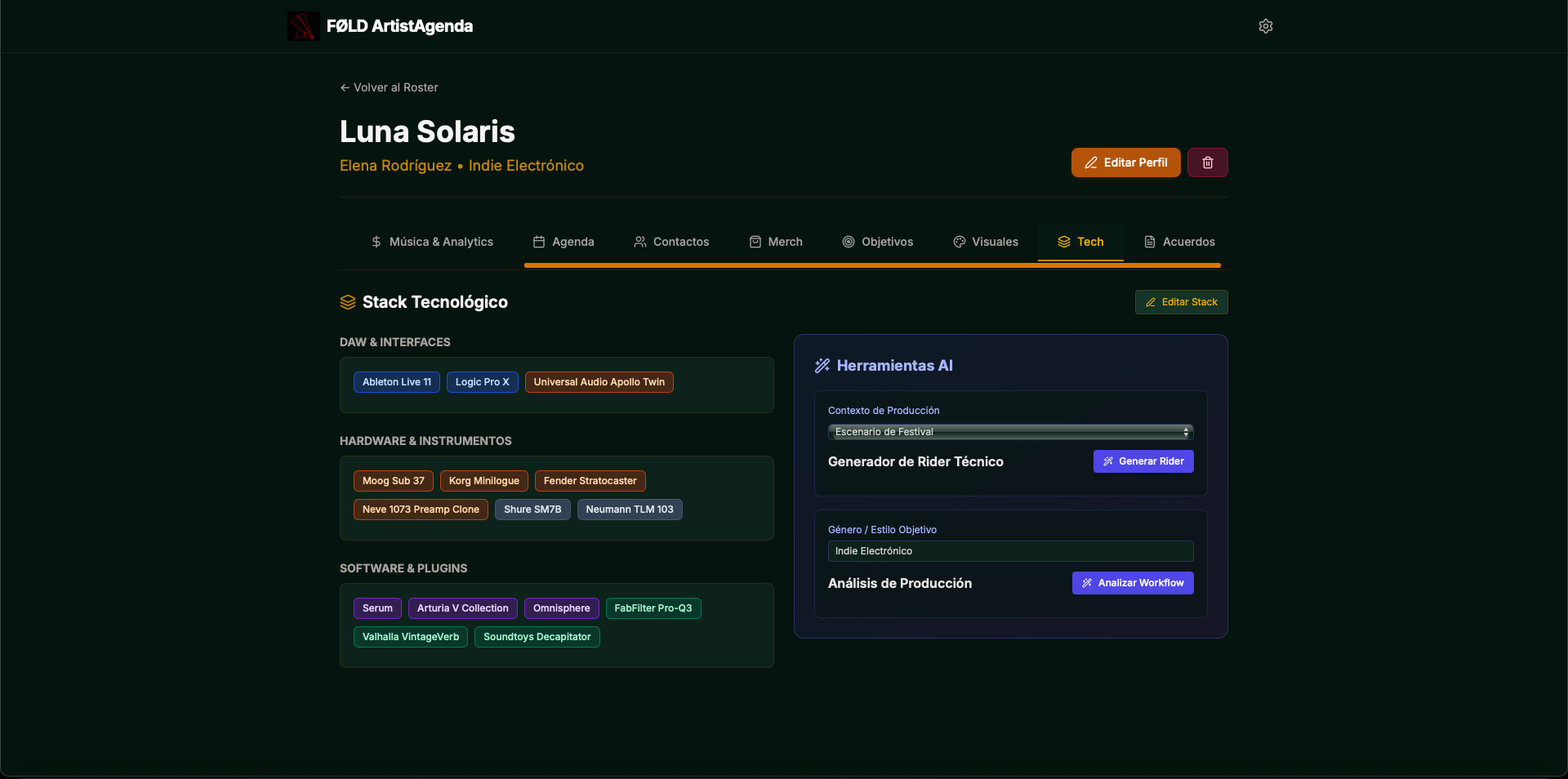The image size is (1568, 779).
Task: Click the Korg Minilogue tag
Action: [484, 481]
